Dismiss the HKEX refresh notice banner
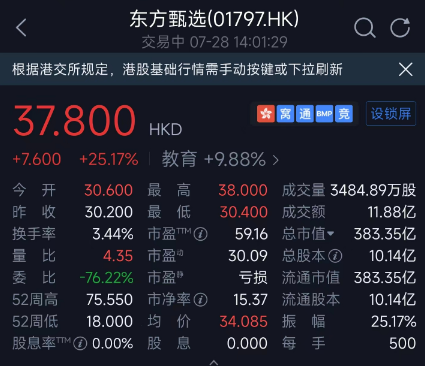Viewport: 425px width, 366px height. tap(406, 69)
